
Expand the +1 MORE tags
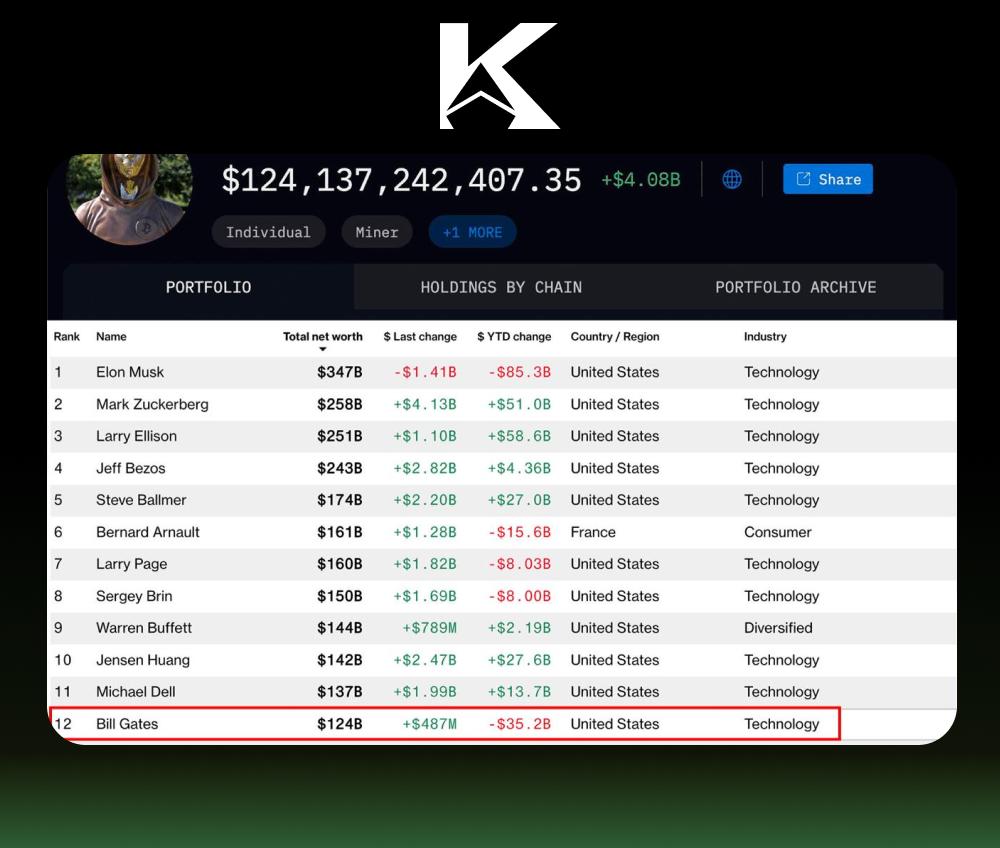[473, 232]
